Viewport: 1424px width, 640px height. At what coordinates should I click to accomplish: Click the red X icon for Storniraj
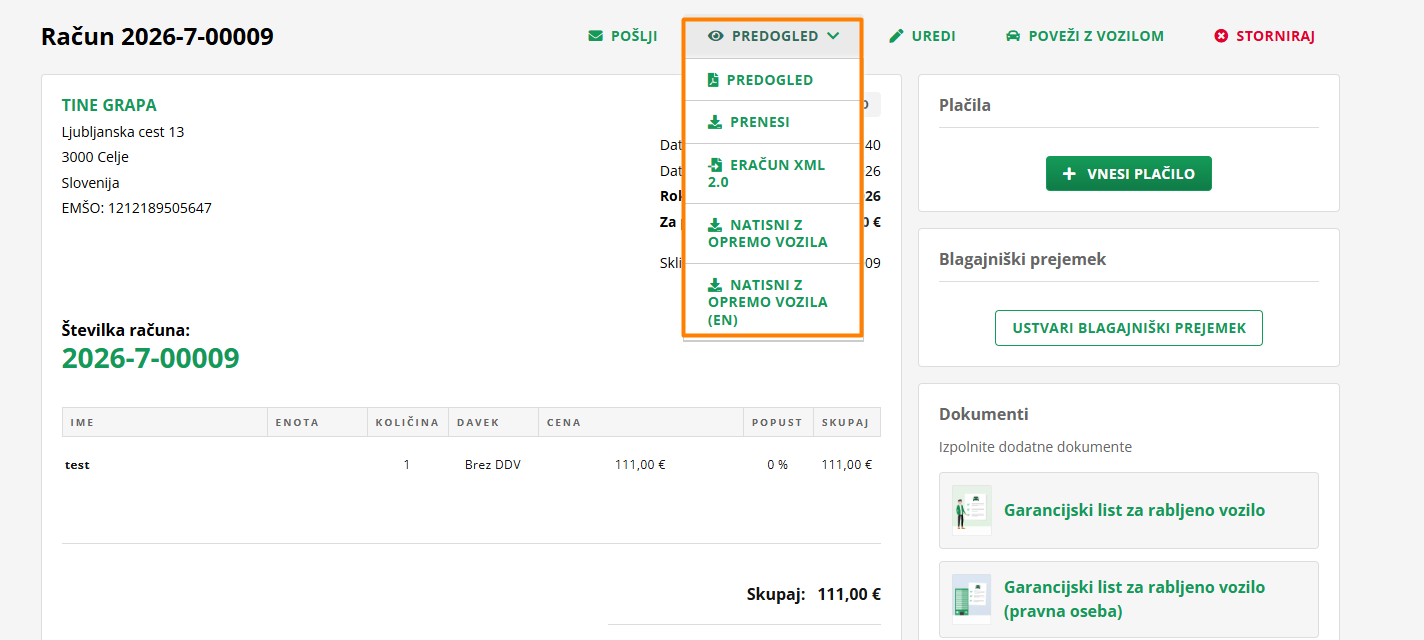click(1221, 36)
